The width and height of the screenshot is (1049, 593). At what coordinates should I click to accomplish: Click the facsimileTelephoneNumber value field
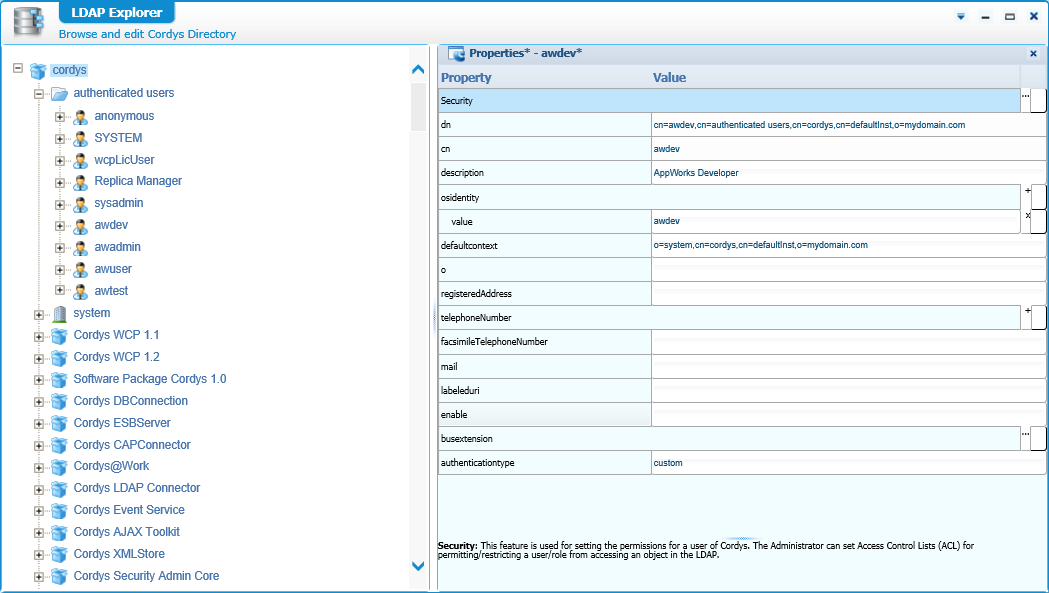(848, 341)
